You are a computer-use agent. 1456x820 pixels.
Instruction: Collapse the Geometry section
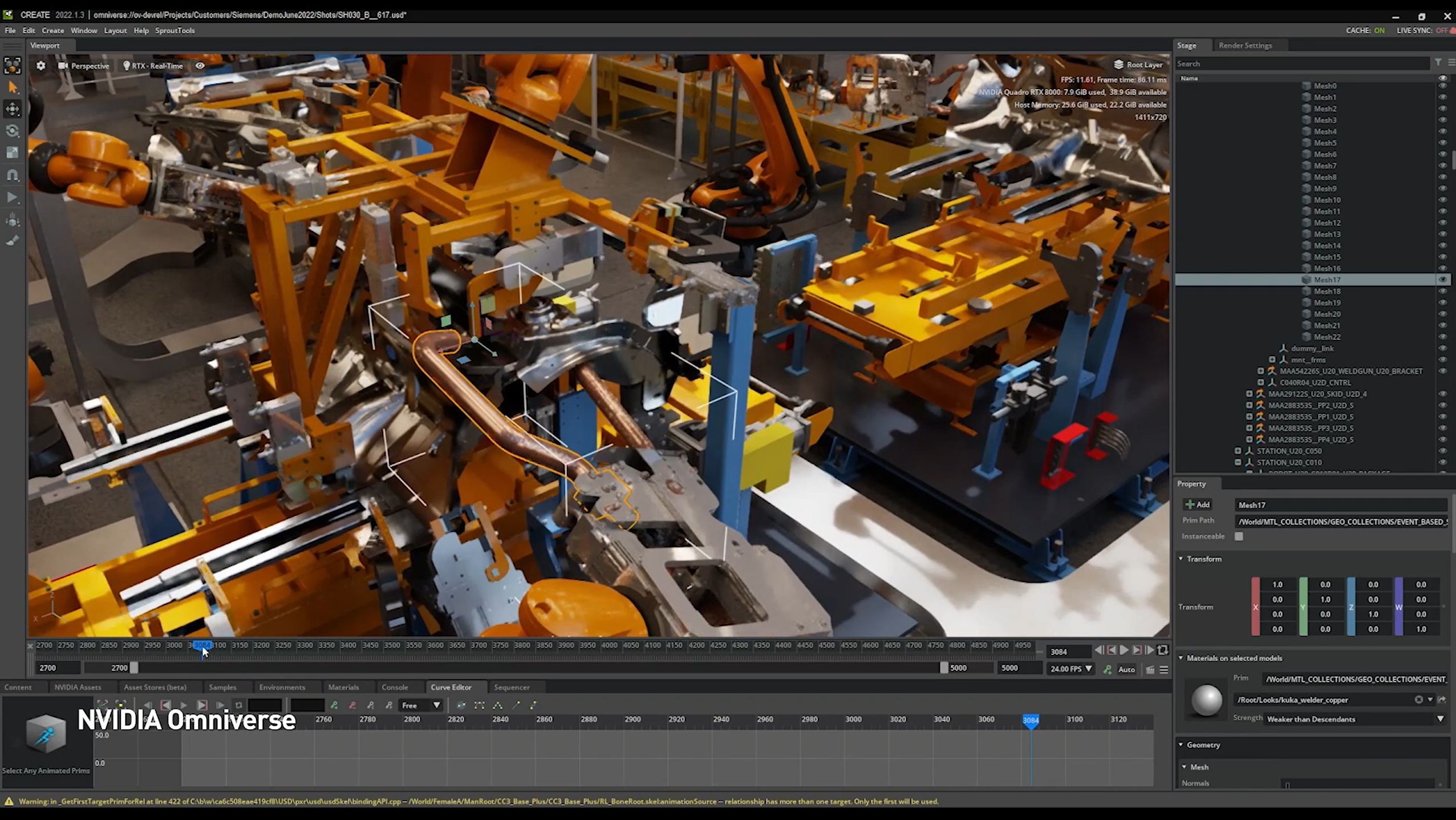[x=1181, y=745]
